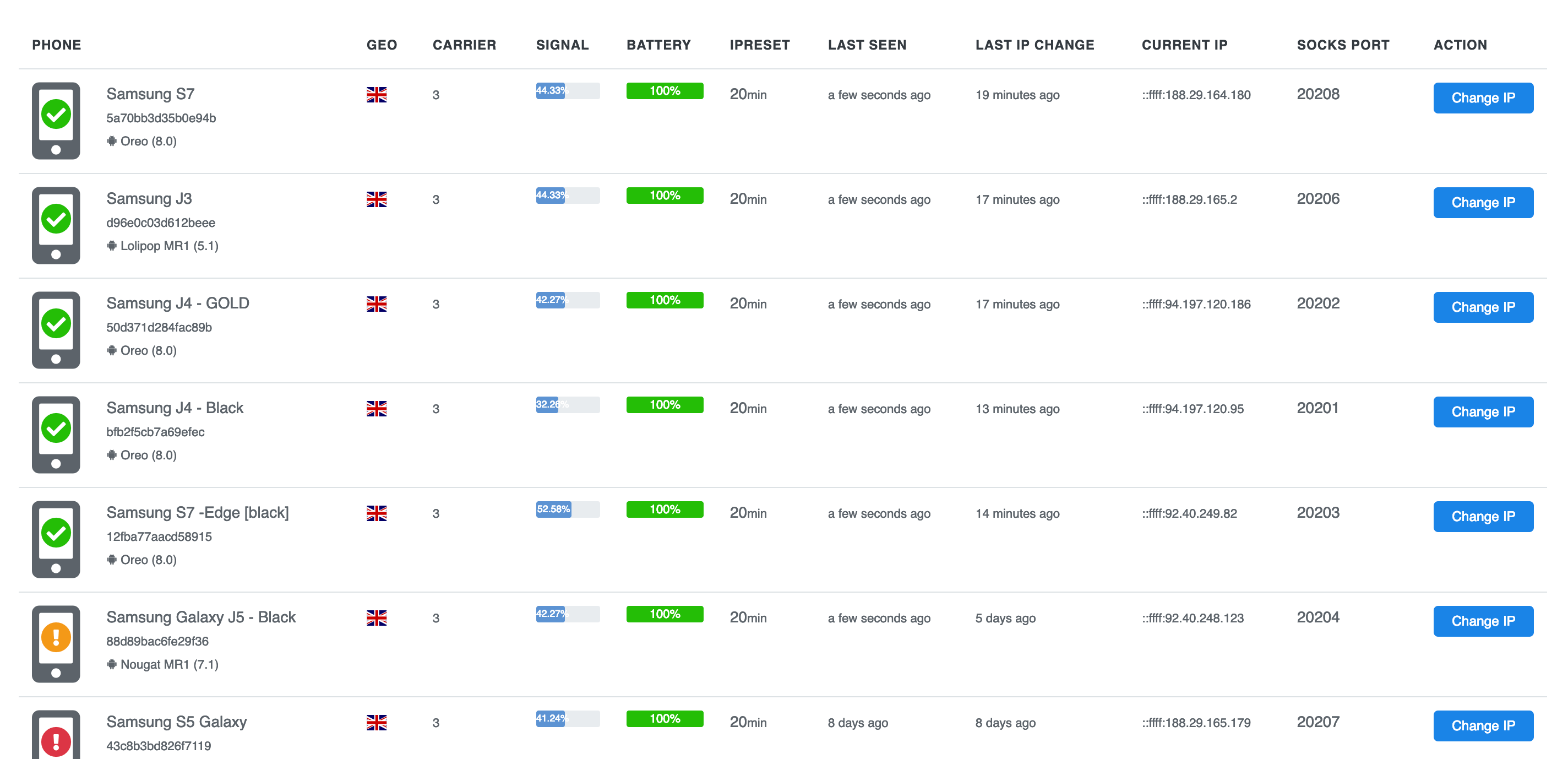Click the UK flag in Samsung S7 row
The height and width of the screenshot is (759, 1568).
pyautogui.click(x=376, y=94)
